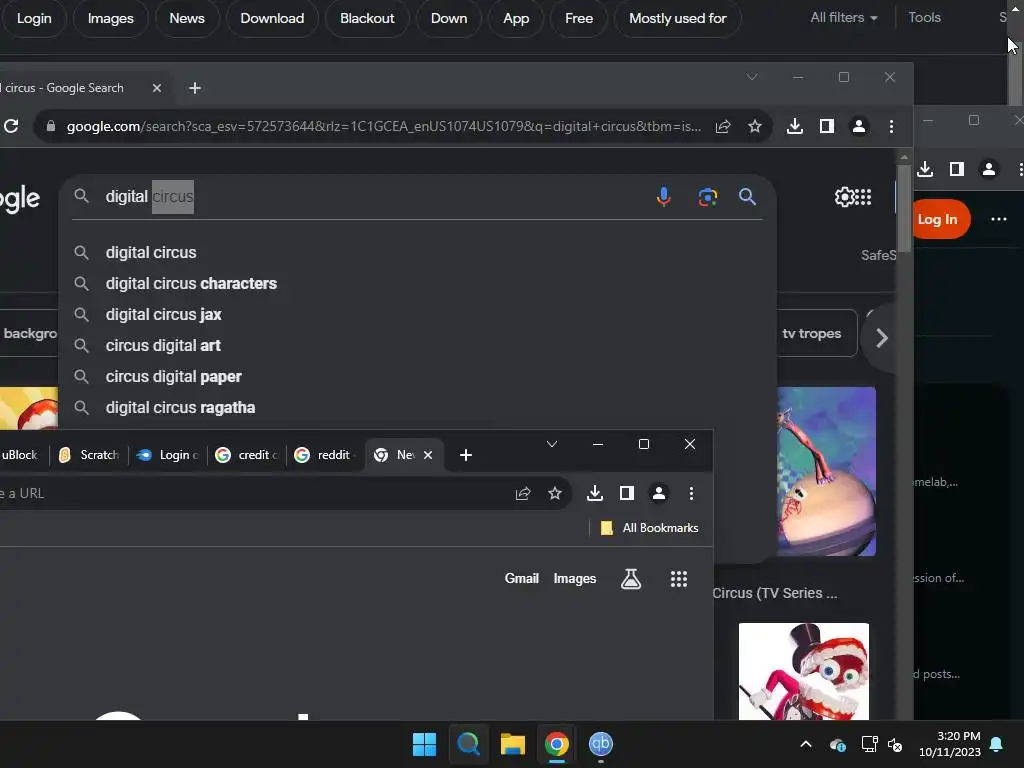Select suggestion 'digital circus jax'
The width and height of the screenshot is (1024, 768).
coord(417,314)
